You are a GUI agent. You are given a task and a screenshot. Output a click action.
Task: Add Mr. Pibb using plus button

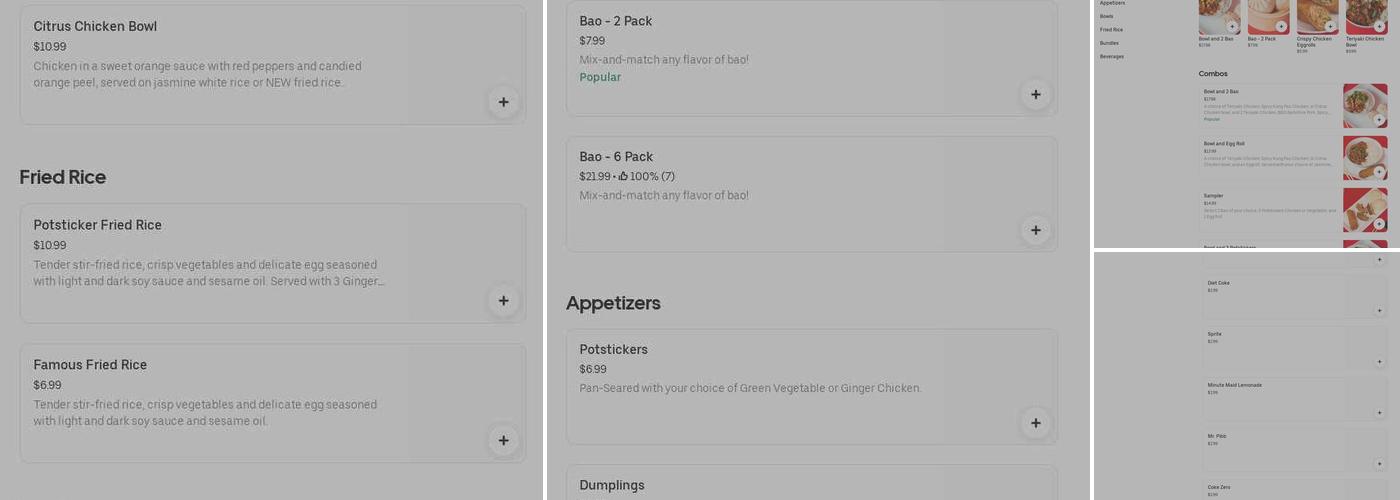point(1379,464)
